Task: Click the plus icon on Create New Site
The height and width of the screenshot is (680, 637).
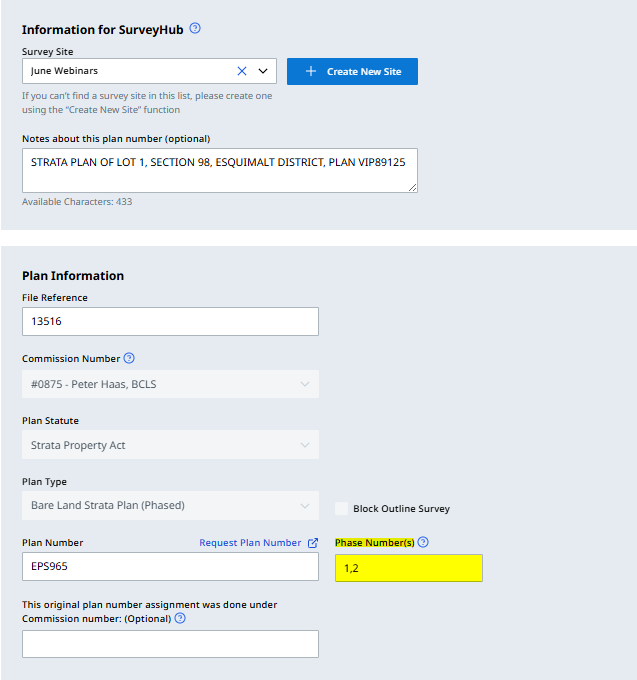Action: pyautogui.click(x=311, y=72)
